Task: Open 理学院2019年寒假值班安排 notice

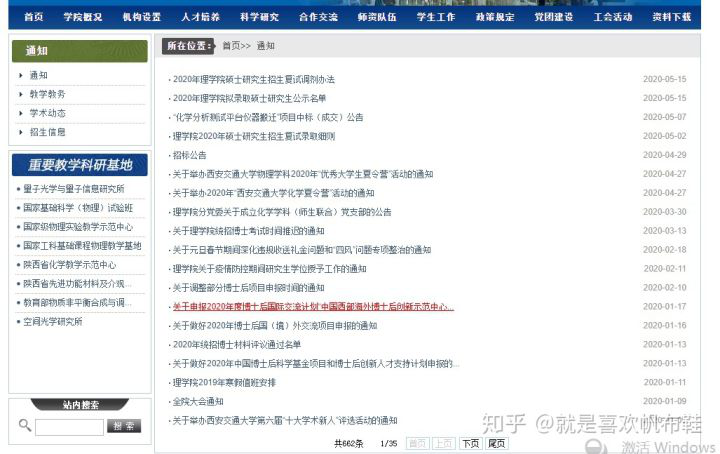Action: click(x=224, y=383)
